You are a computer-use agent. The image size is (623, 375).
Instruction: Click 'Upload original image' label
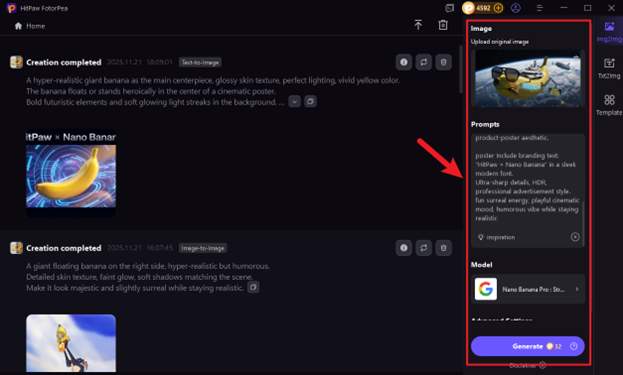(500, 42)
